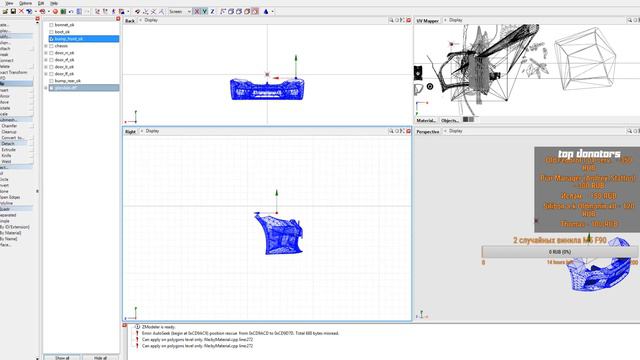Toggle the bonnet_ok visibility checkbox

click(x=51, y=25)
